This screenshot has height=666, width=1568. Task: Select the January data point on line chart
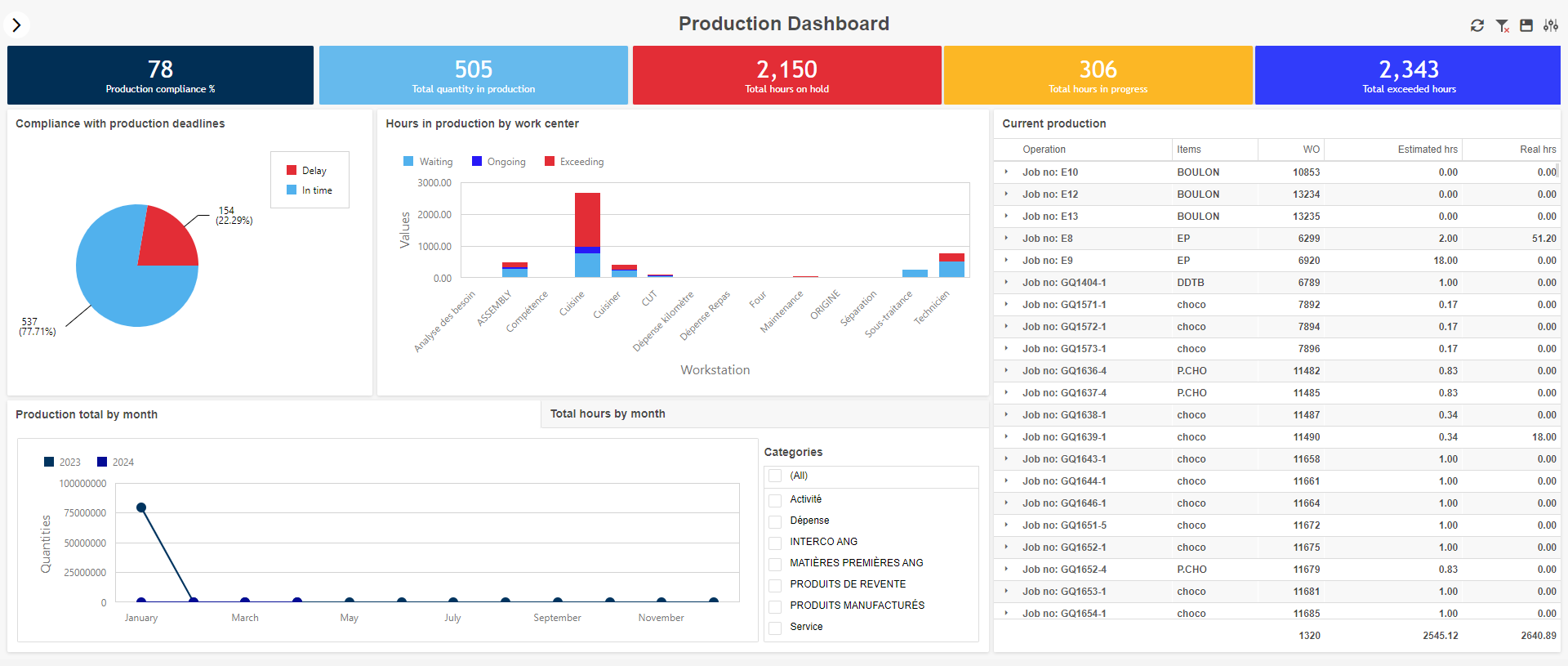point(141,507)
